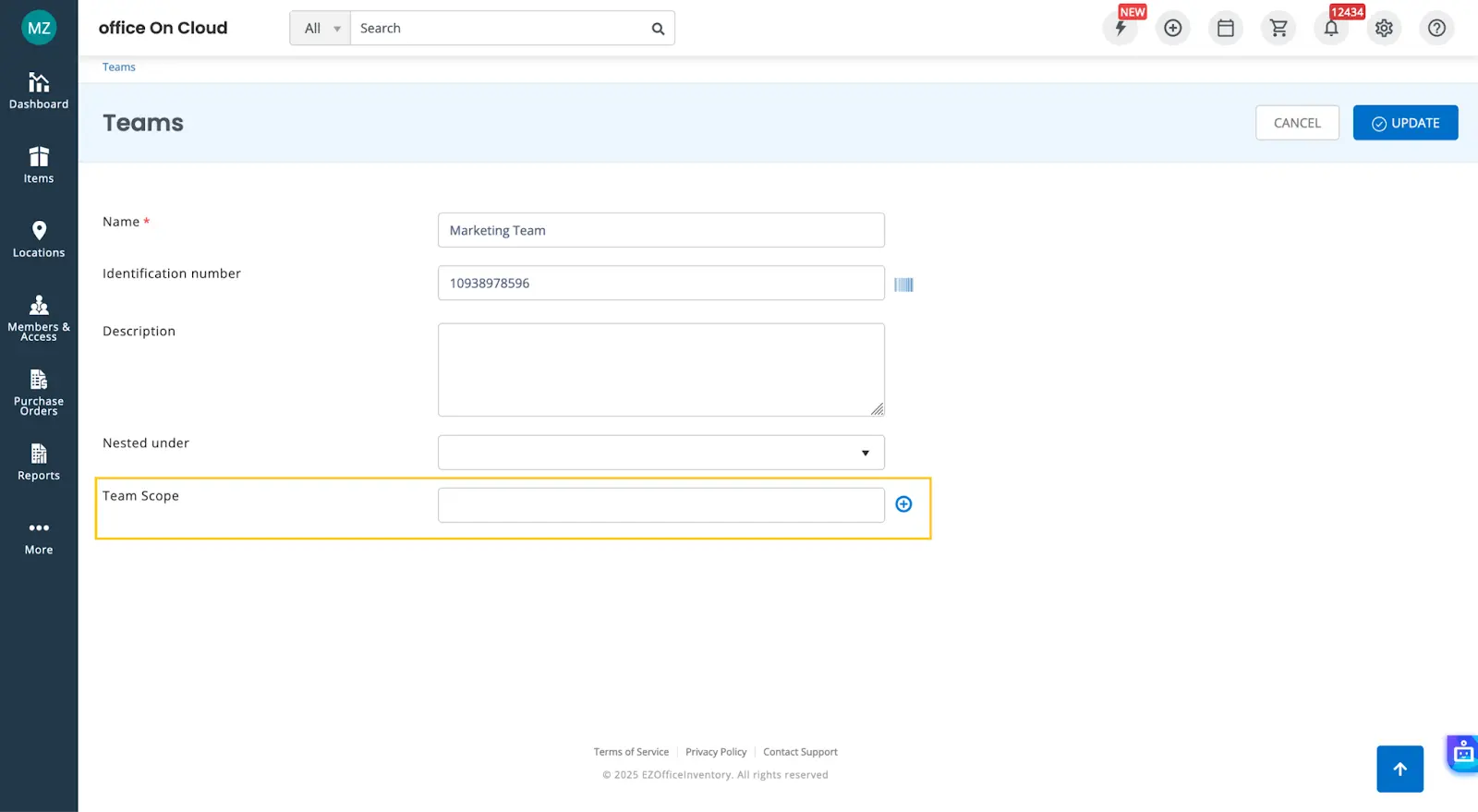1478x812 pixels.
Task: Open Members & Access in sidebar
Action: tap(39, 318)
